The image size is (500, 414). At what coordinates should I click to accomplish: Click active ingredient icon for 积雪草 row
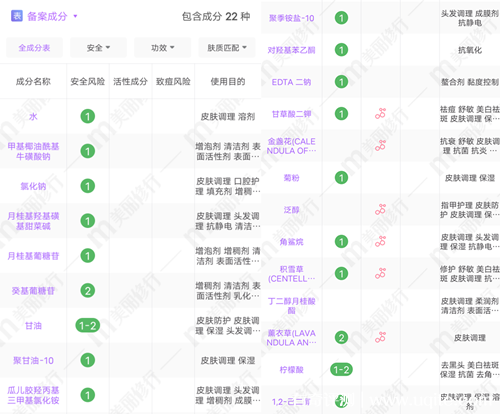coord(380,274)
